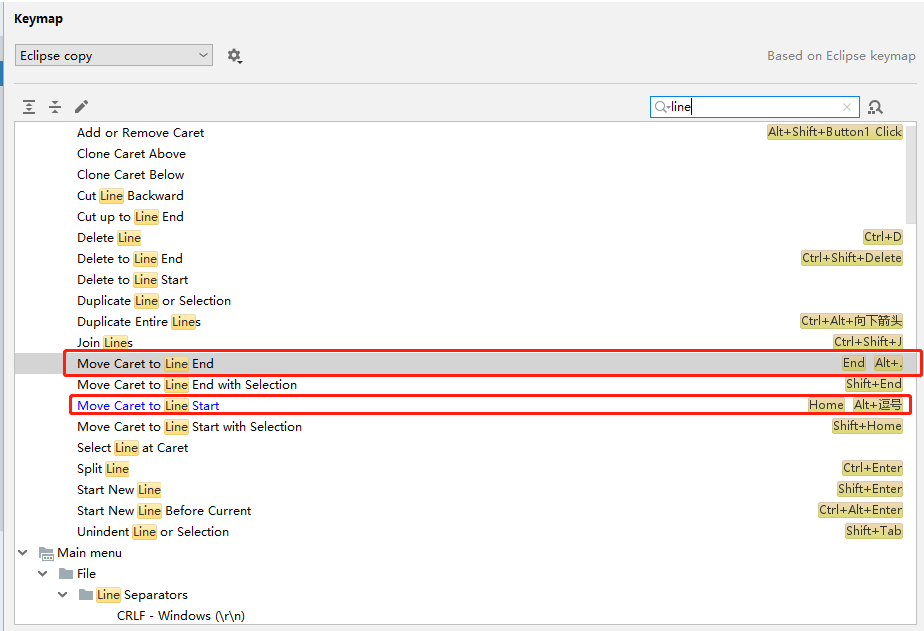Click the Alt+Shift+Button1 Click shortcut label
Viewport: 924px width, 631px height.
(x=834, y=132)
